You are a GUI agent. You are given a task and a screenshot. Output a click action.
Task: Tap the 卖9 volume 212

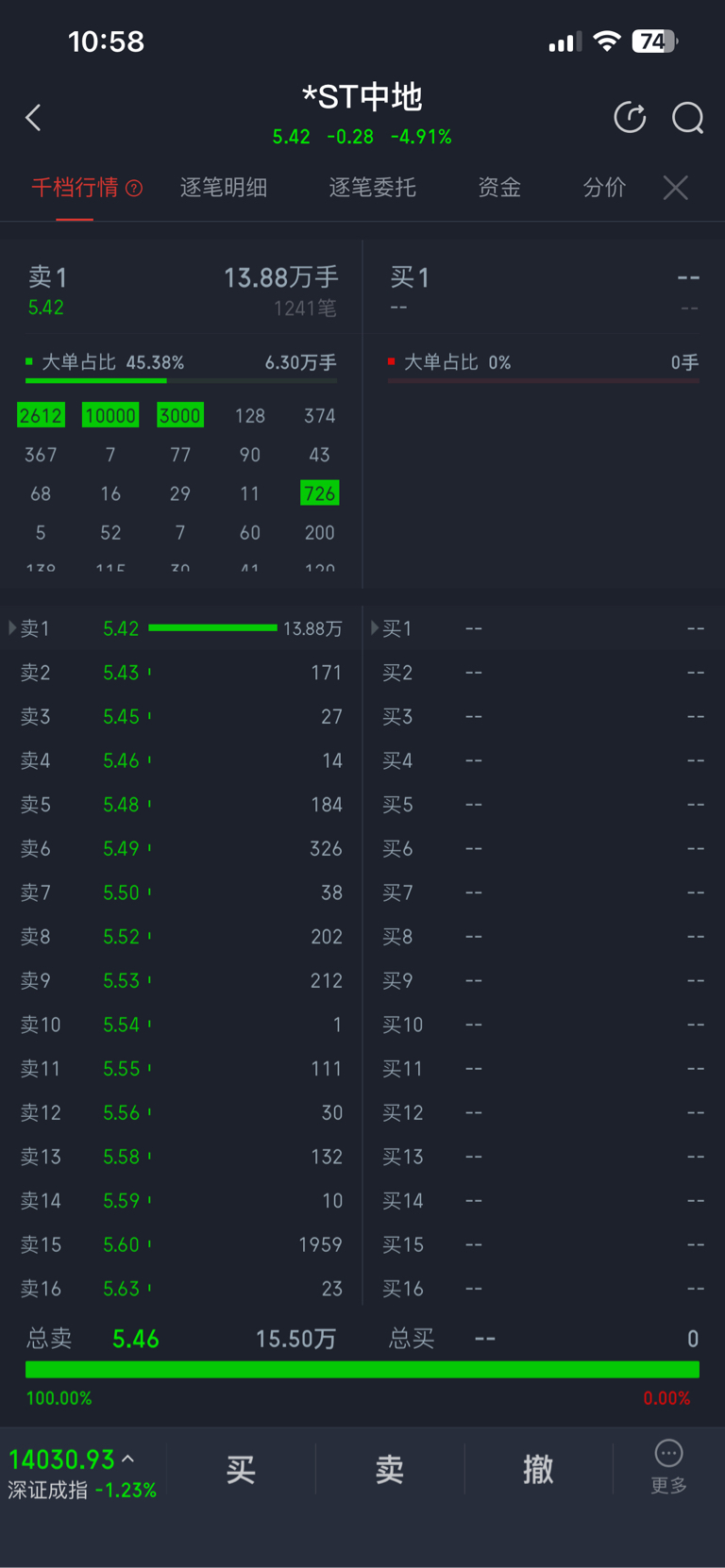tap(326, 981)
